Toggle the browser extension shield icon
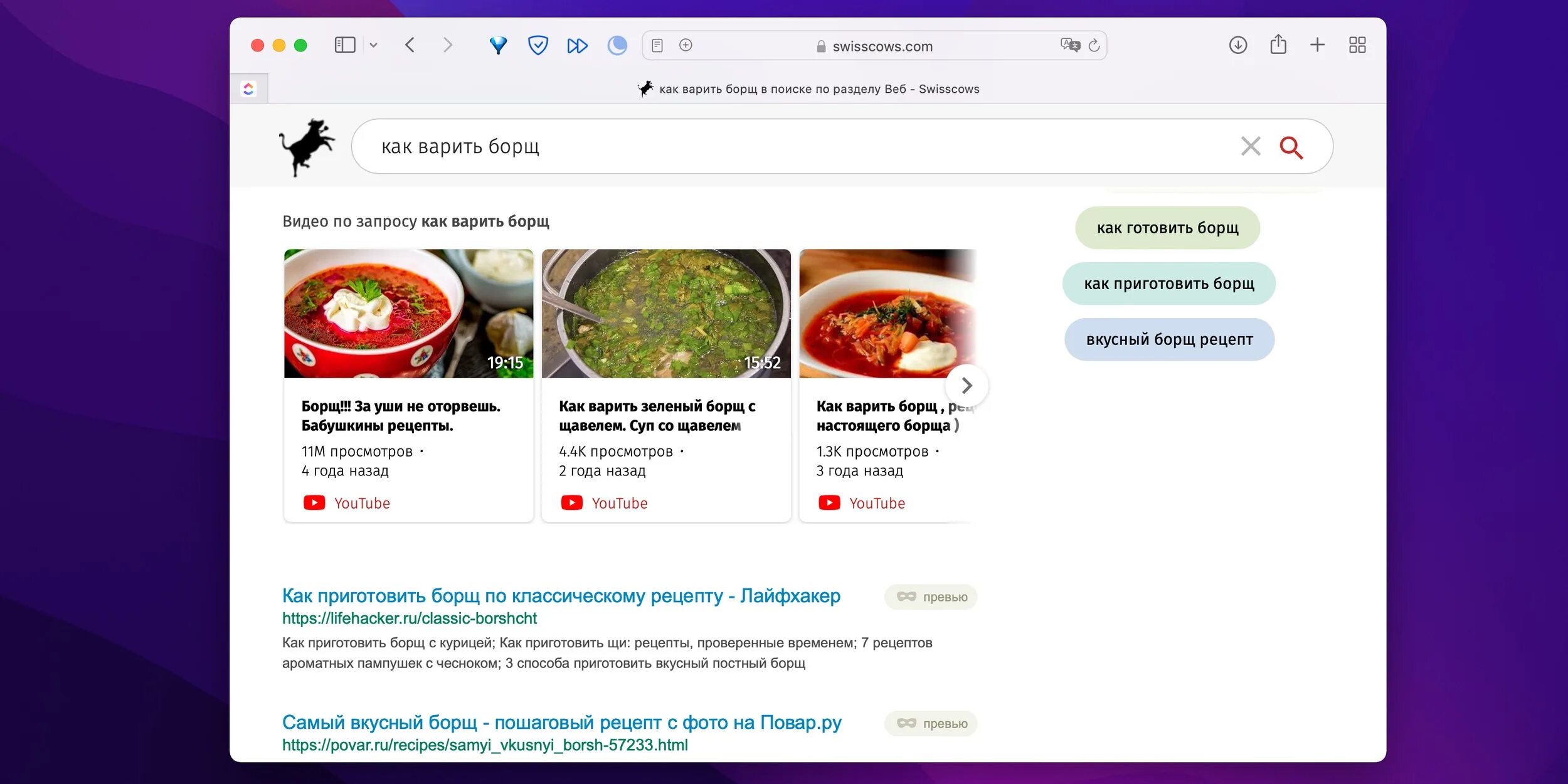The height and width of the screenshot is (784, 1568). 538,45
